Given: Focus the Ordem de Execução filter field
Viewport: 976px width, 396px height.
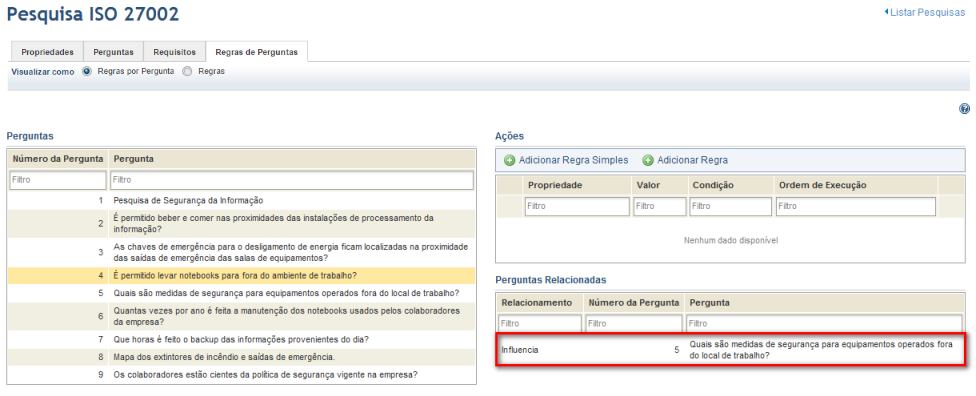Looking at the screenshot, I should [855, 206].
